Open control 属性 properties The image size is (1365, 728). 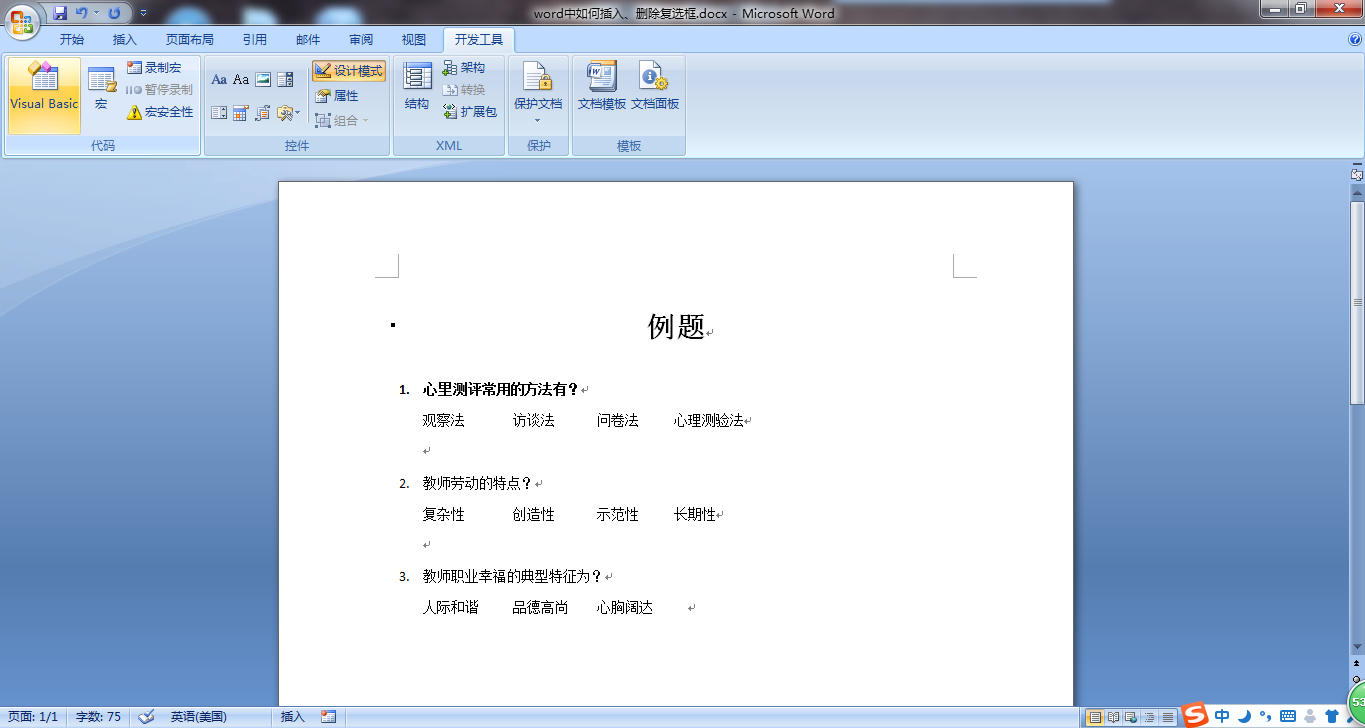click(337, 96)
